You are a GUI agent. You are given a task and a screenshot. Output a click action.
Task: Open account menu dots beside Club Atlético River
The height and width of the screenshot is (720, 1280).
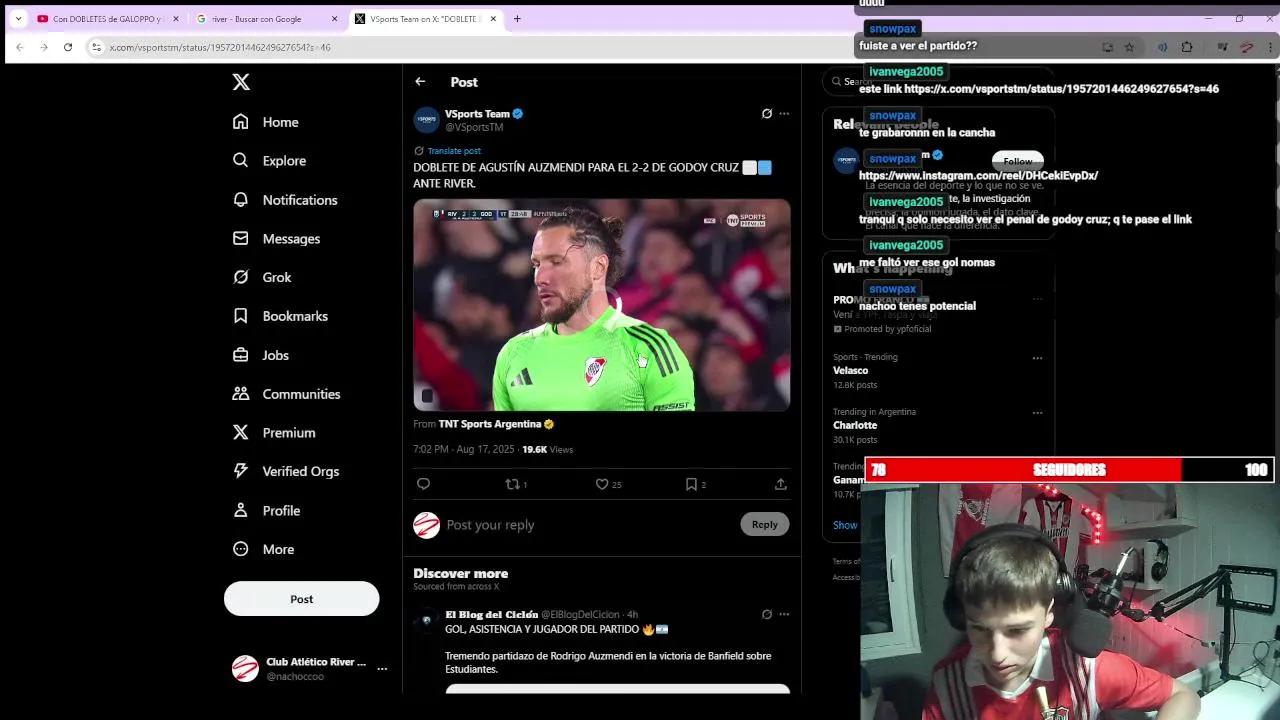382,669
